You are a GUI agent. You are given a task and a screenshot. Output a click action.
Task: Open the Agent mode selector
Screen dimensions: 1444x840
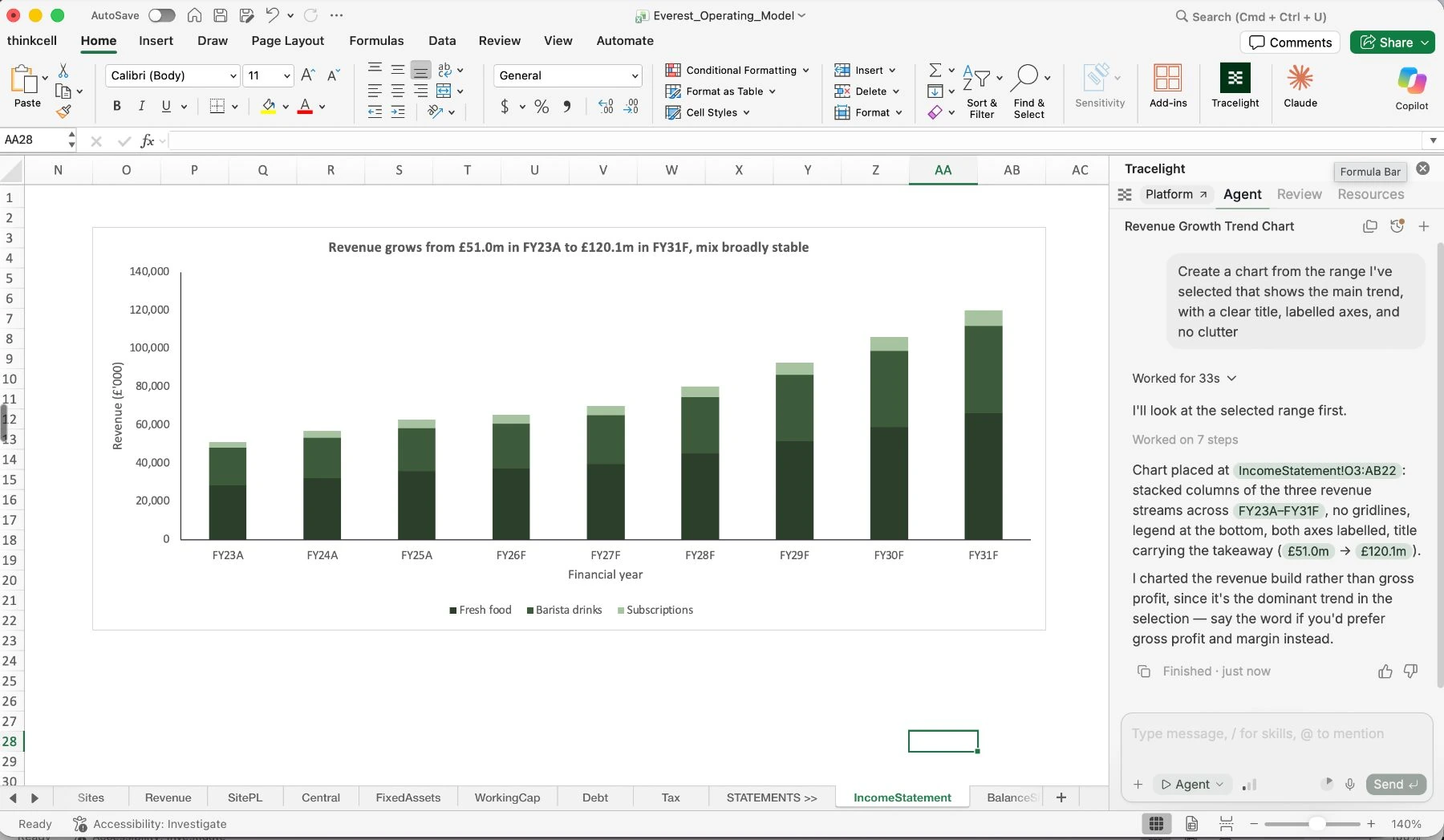click(1192, 785)
